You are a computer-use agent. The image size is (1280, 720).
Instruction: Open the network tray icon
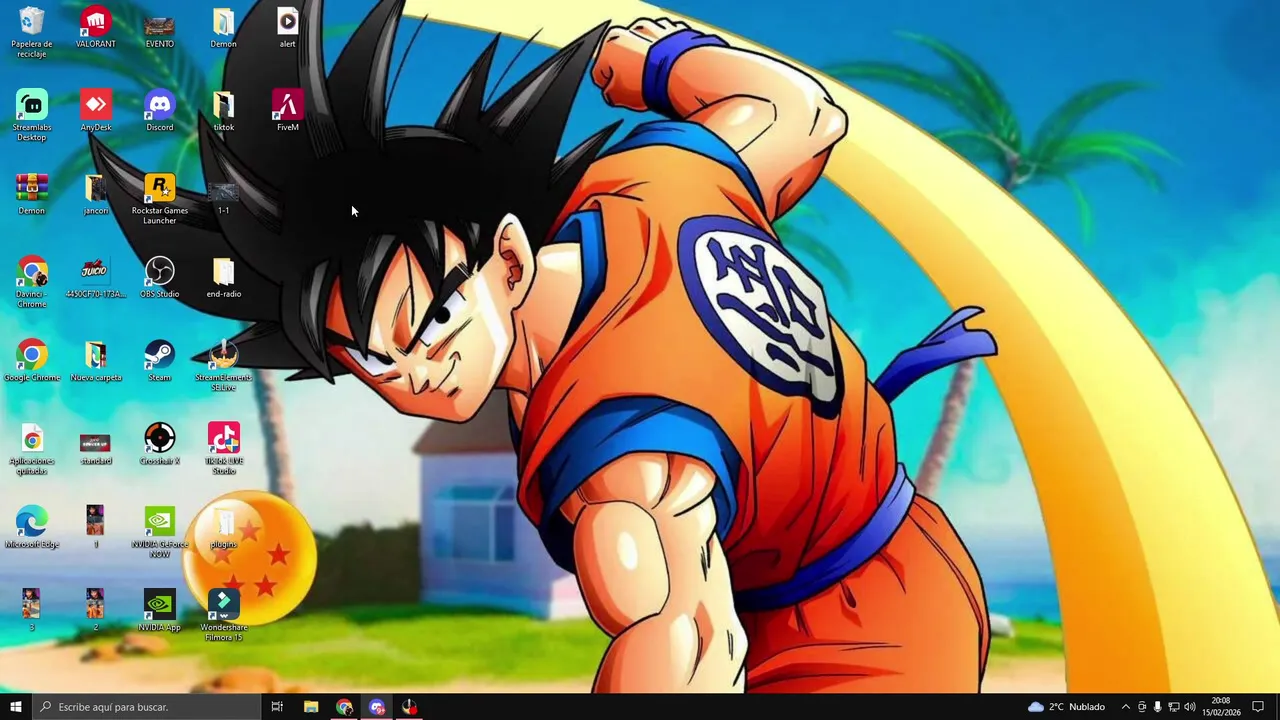pyautogui.click(x=1173, y=707)
